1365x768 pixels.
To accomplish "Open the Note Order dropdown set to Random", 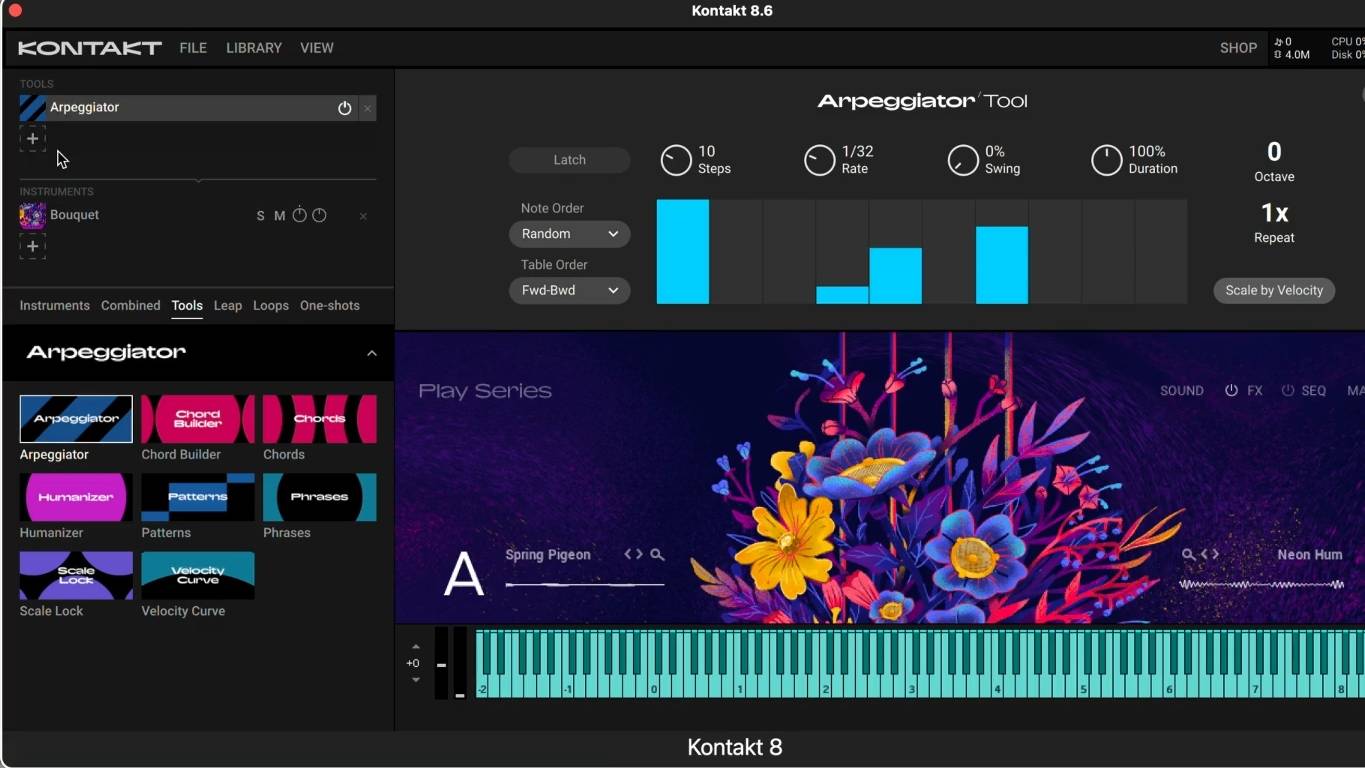I will pyautogui.click(x=570, y=234).
